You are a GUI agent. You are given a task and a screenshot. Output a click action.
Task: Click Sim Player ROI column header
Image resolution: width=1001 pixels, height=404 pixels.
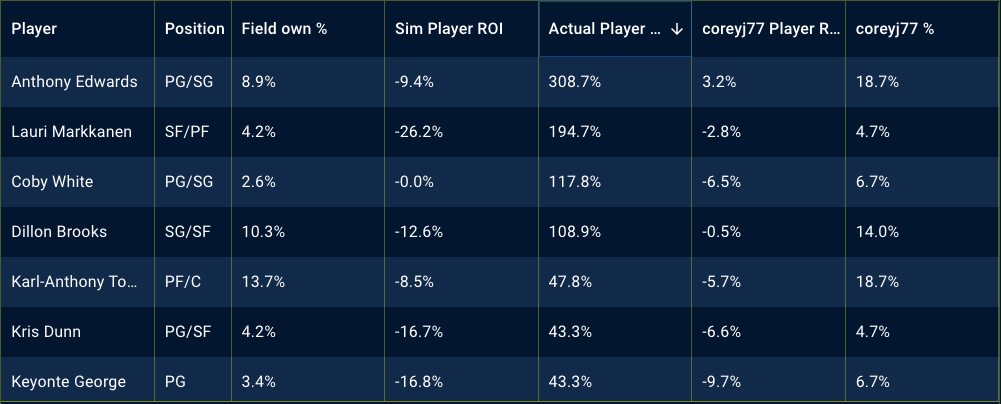point(448,29)
